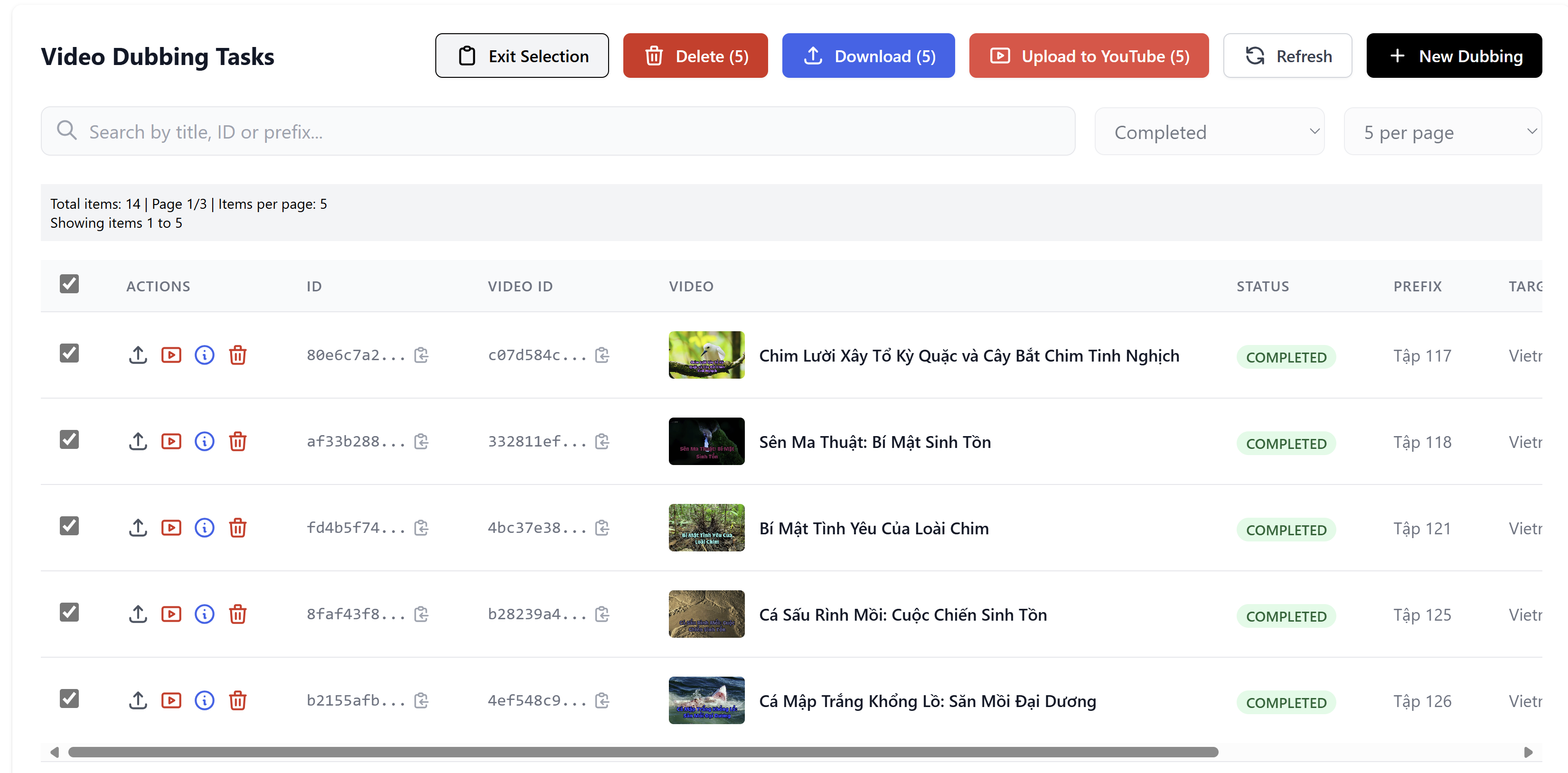Open the info icon for Bí Mật Tình Yêu row
The image size is (1568, 773).
coord(205,528)
